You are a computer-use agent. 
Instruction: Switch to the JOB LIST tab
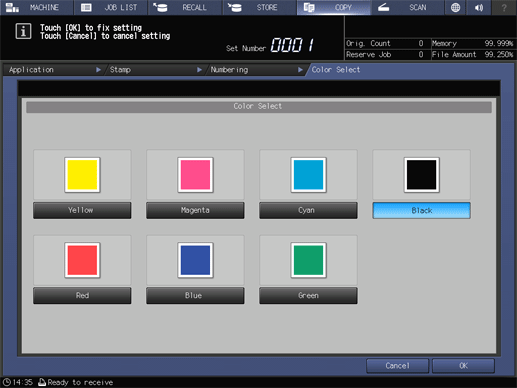(x=111, y=7)
